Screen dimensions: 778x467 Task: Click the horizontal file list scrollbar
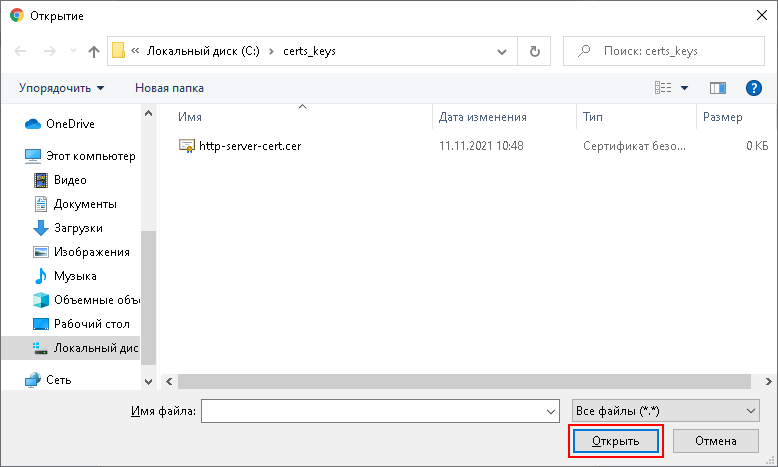(x=464, y=381)
